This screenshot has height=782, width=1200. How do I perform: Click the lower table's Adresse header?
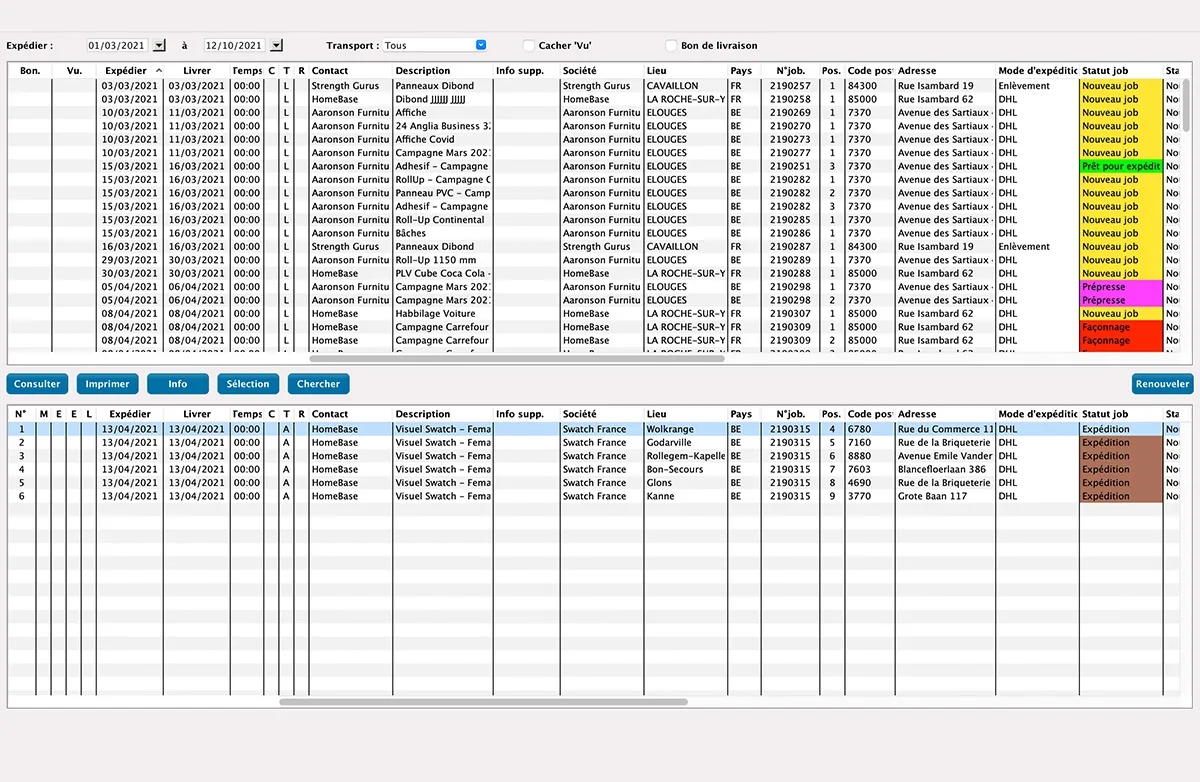pos(945,414)
